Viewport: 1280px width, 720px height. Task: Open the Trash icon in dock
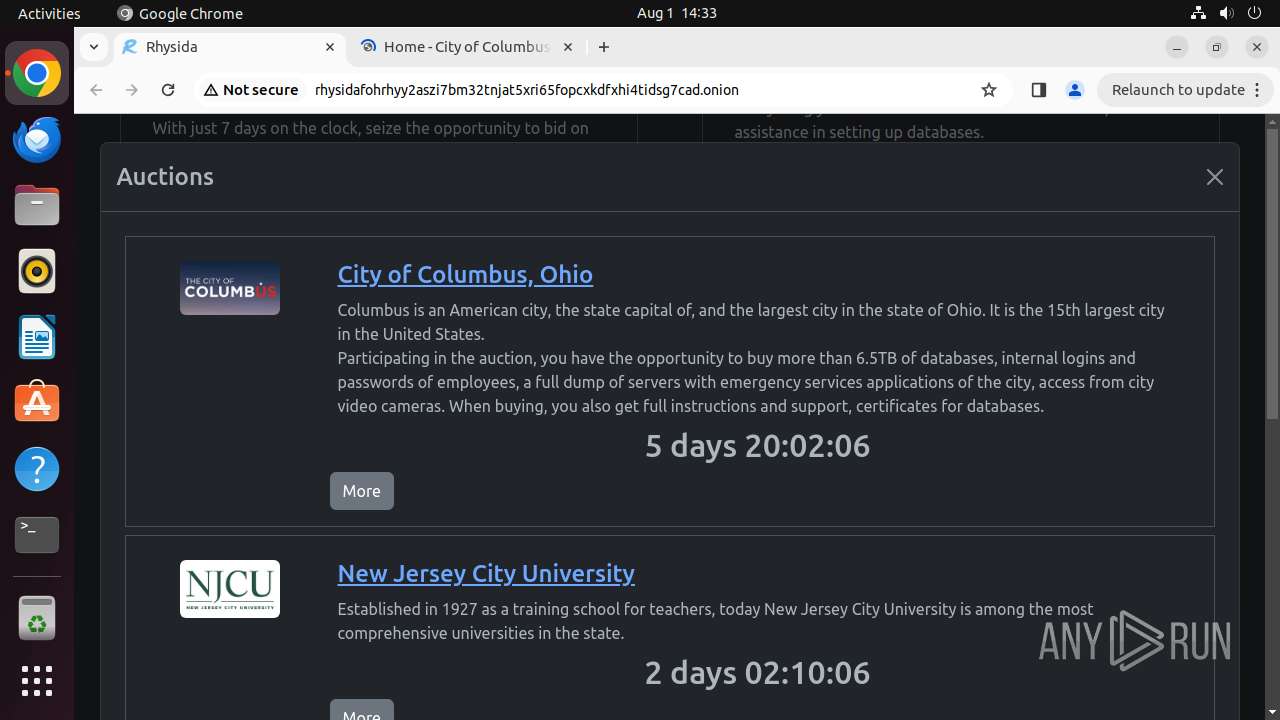(x=37, y=618)
